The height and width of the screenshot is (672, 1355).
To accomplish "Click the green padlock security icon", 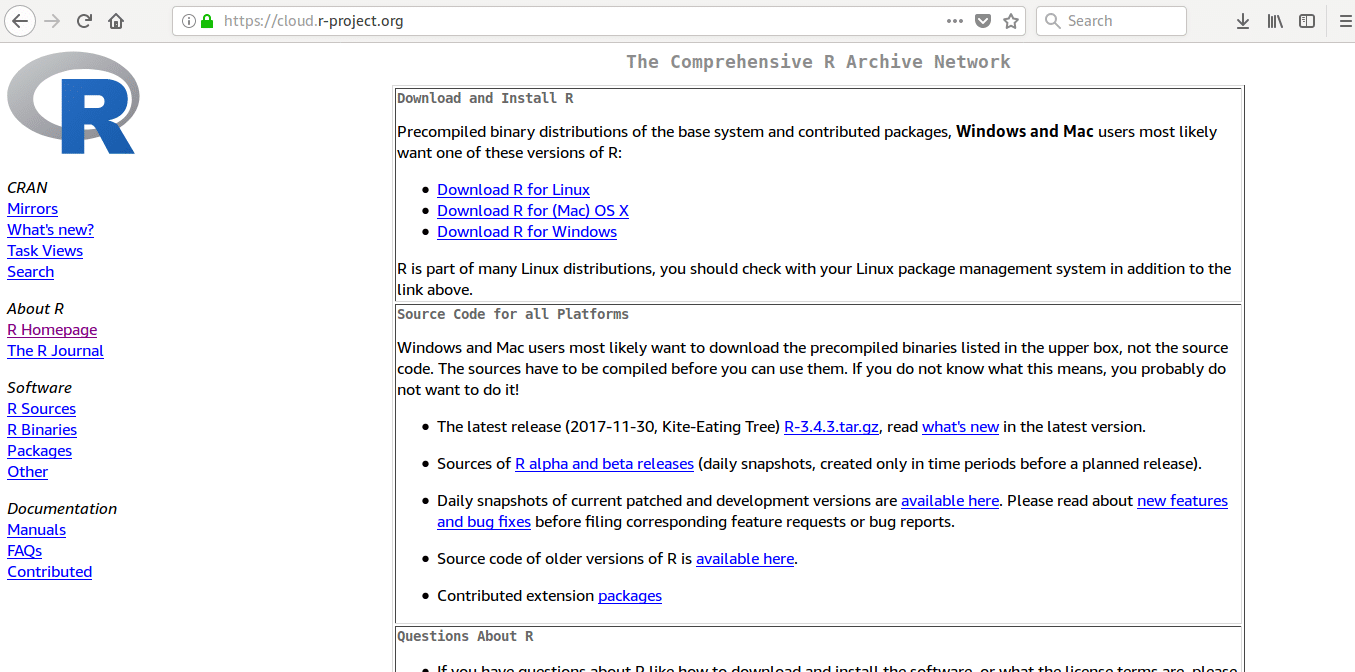I will click(x=207, y=21).
